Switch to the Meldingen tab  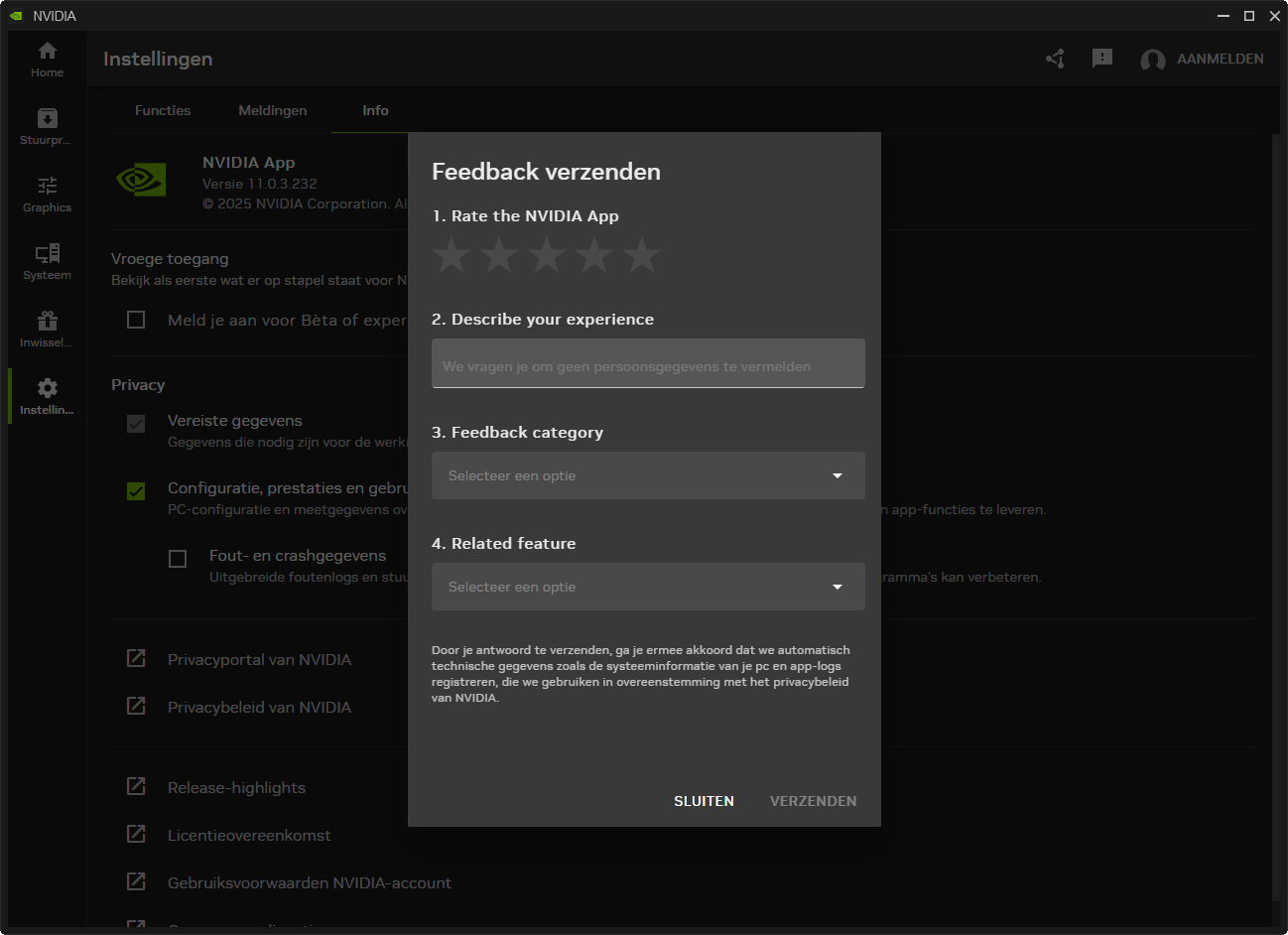272,110
